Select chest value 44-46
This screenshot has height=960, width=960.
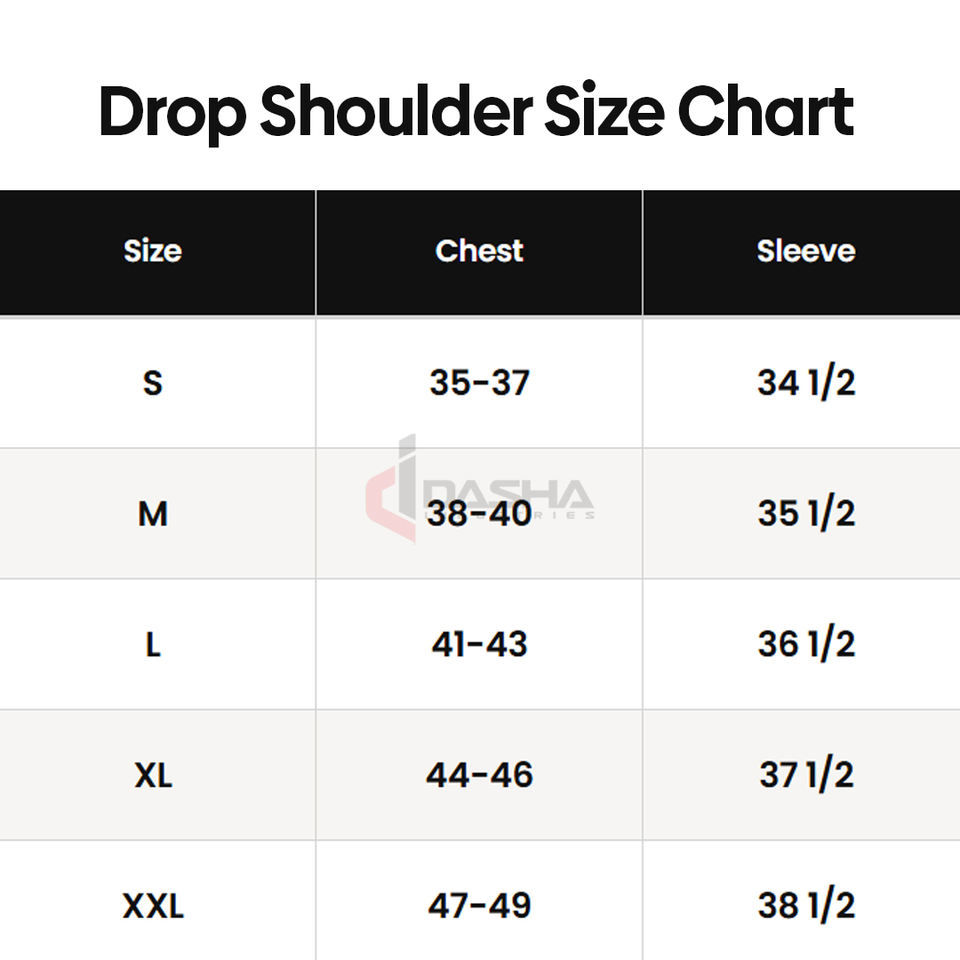point(479,775)
